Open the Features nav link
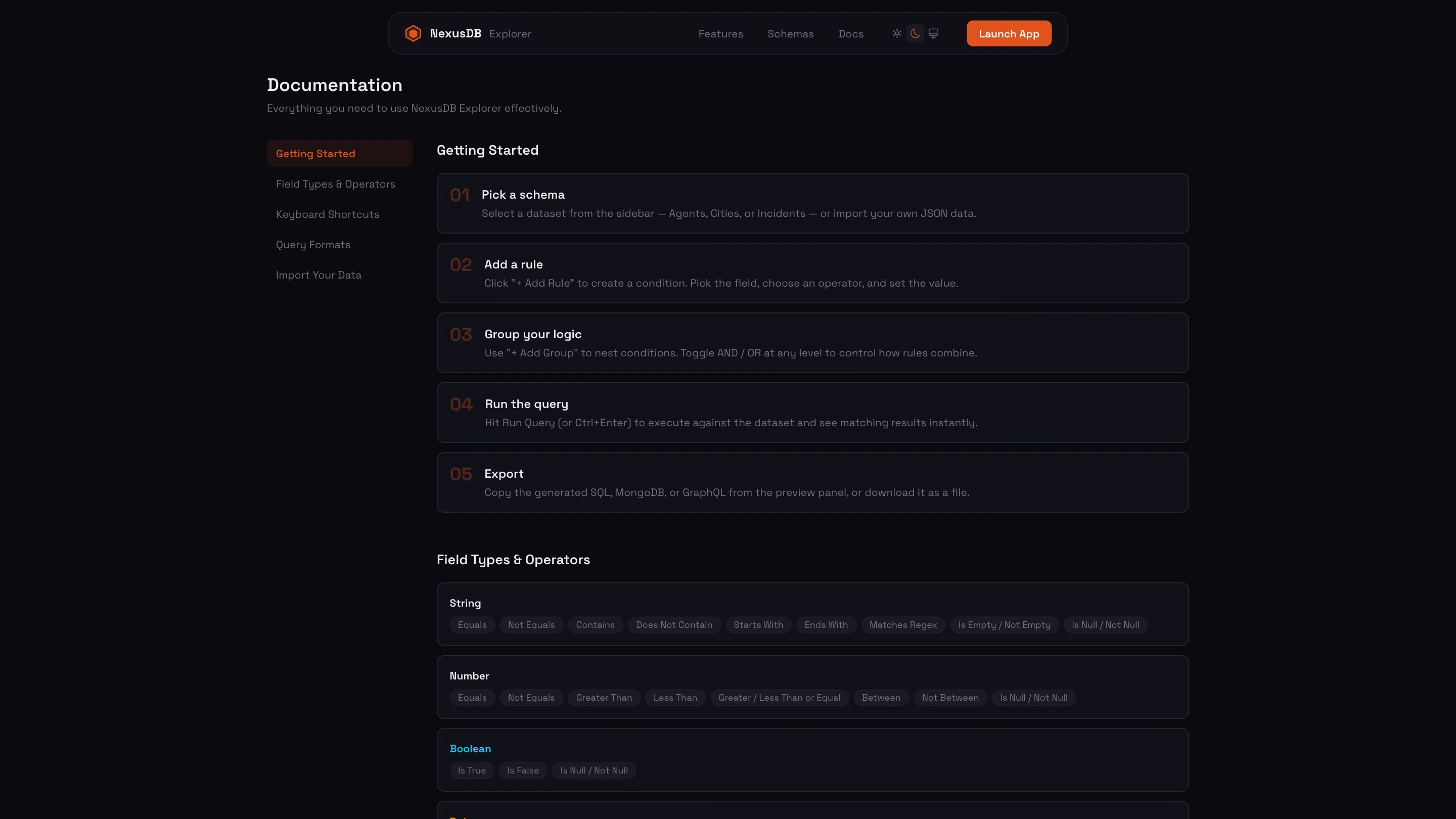 tap(720, 34)
